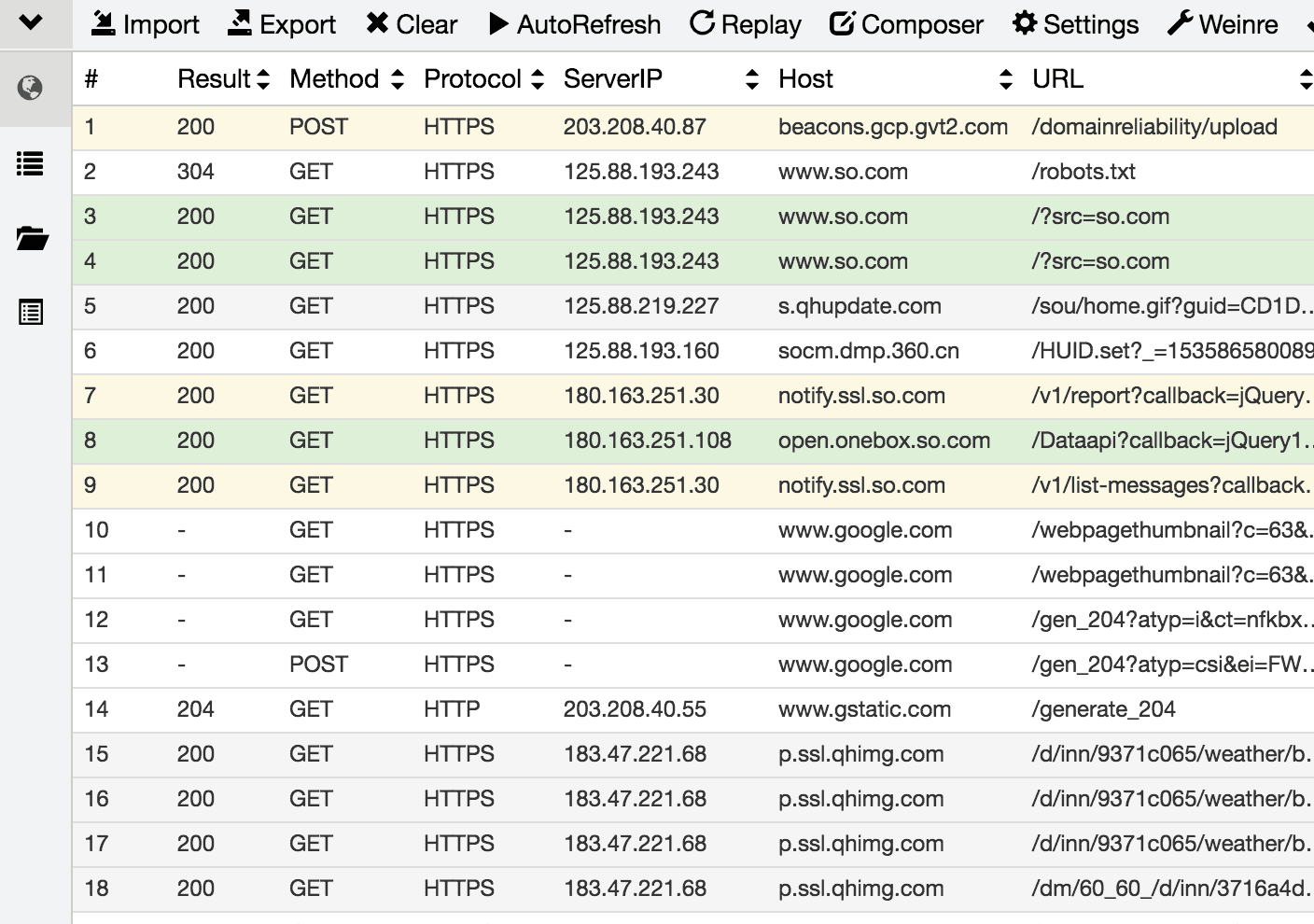The width and height of the screenshot is (1314, 924).
Task: Toggle AutoRefresh on the session list
Action: point(575,24)
